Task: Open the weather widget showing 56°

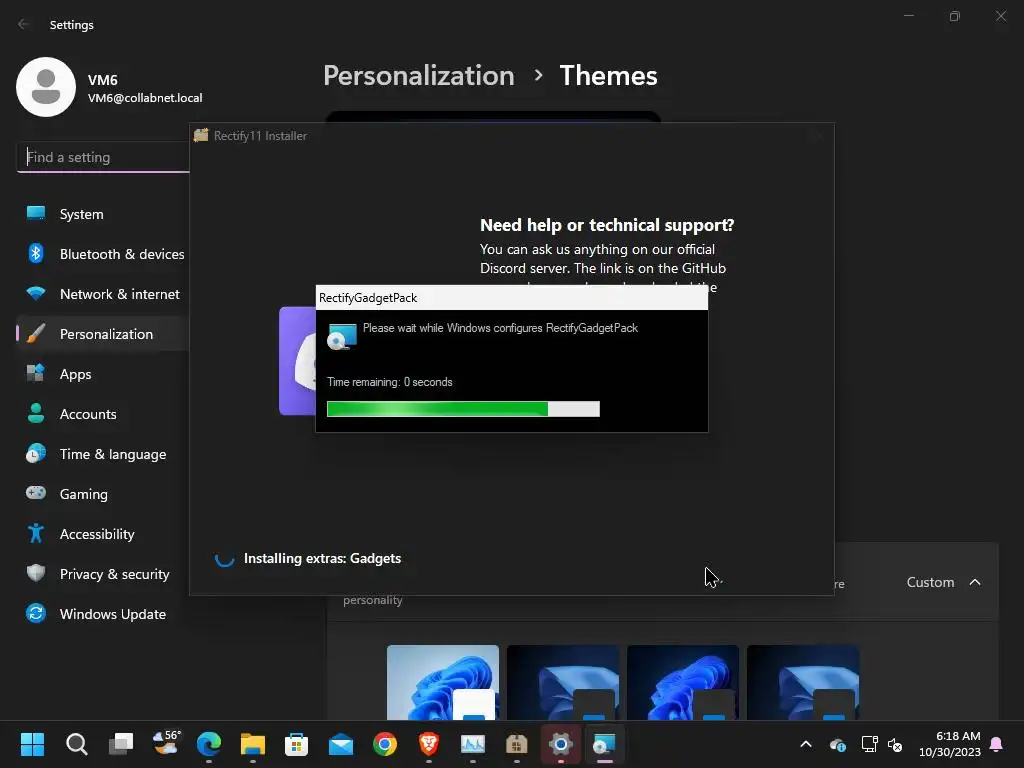Action: pos(166,743)
